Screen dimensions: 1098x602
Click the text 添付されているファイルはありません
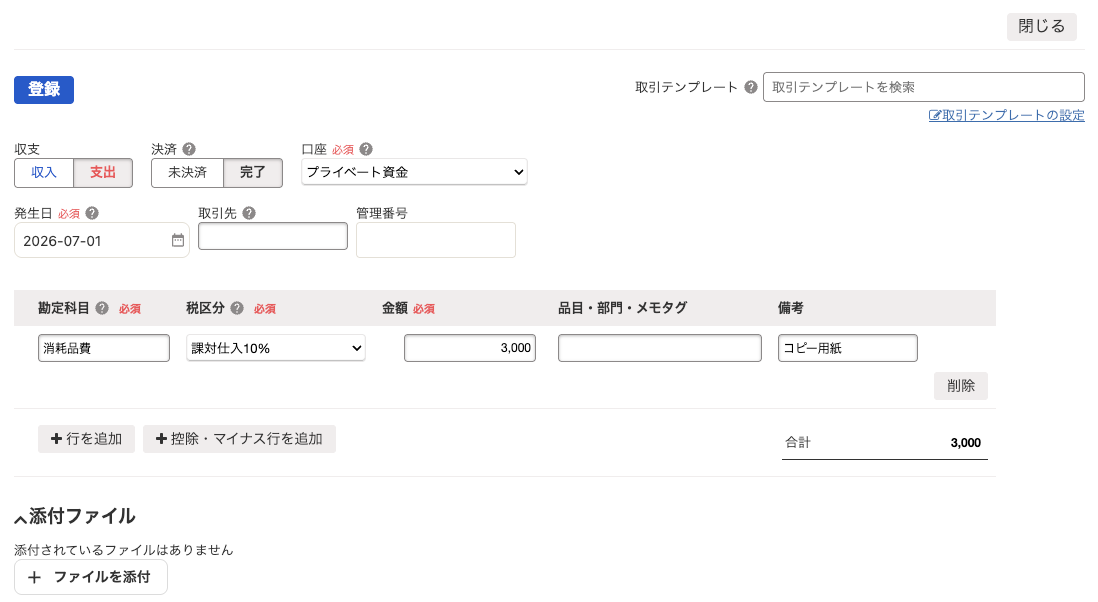[124, 550]
